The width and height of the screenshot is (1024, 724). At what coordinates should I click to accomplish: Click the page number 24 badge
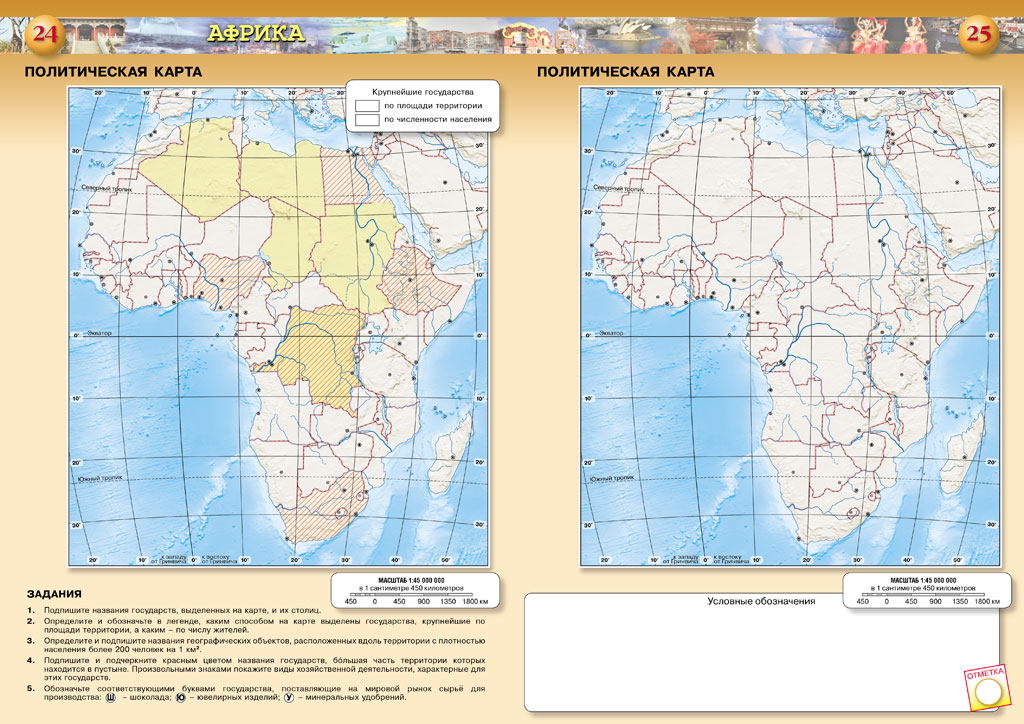coord(44,34)
